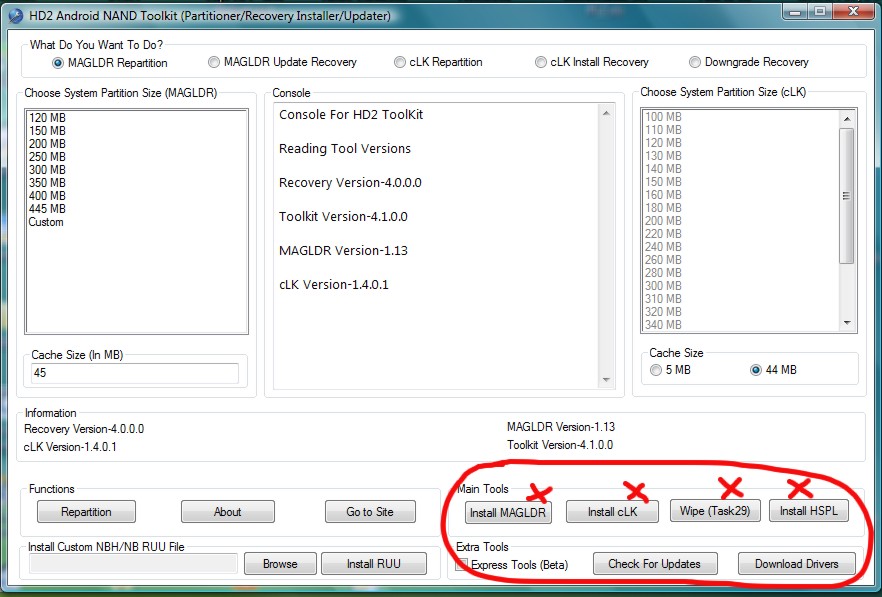Screen dimensions: 882x597
Task: Choose Custom partition size entry
Action: coord(46,222)
